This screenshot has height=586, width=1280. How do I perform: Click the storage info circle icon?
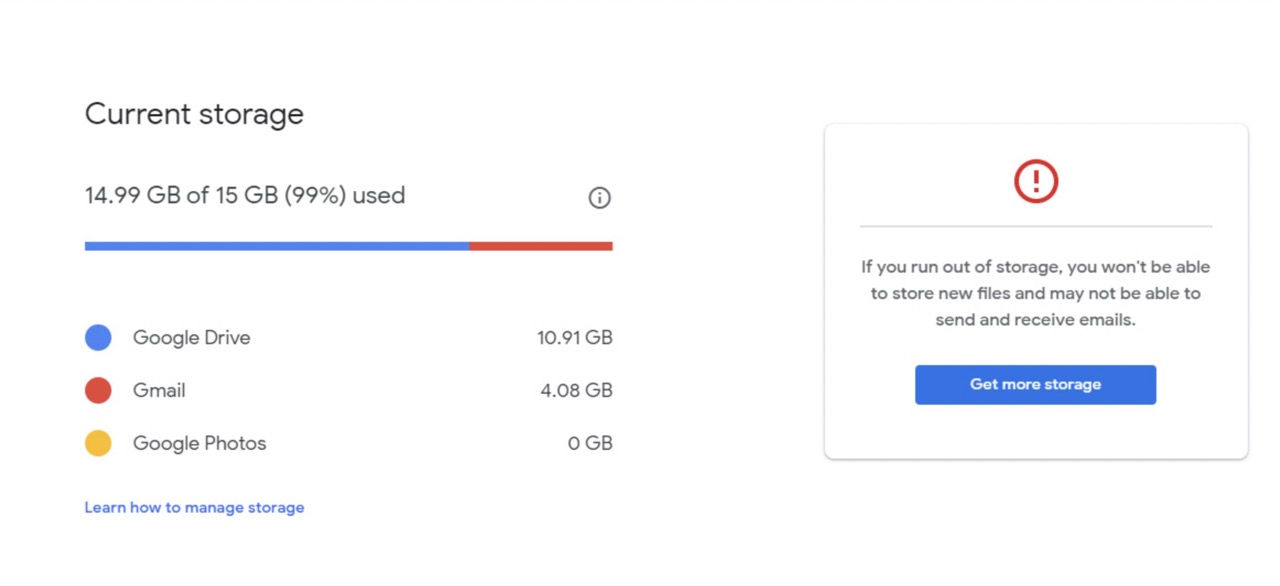pyautogui.click(x=599, y=198)
